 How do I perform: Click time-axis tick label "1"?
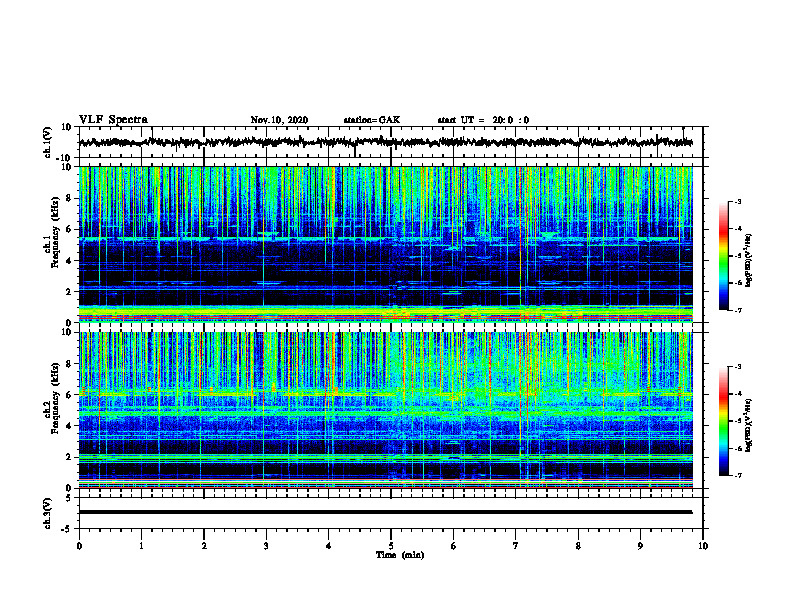(141, 546)
